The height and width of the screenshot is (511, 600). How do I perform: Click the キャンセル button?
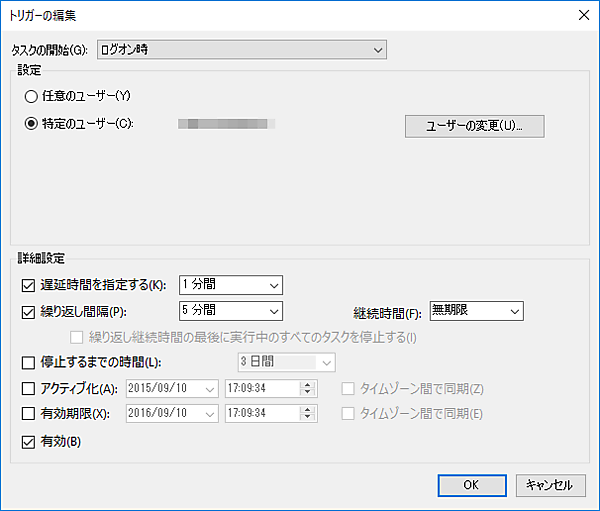[551, 485]
